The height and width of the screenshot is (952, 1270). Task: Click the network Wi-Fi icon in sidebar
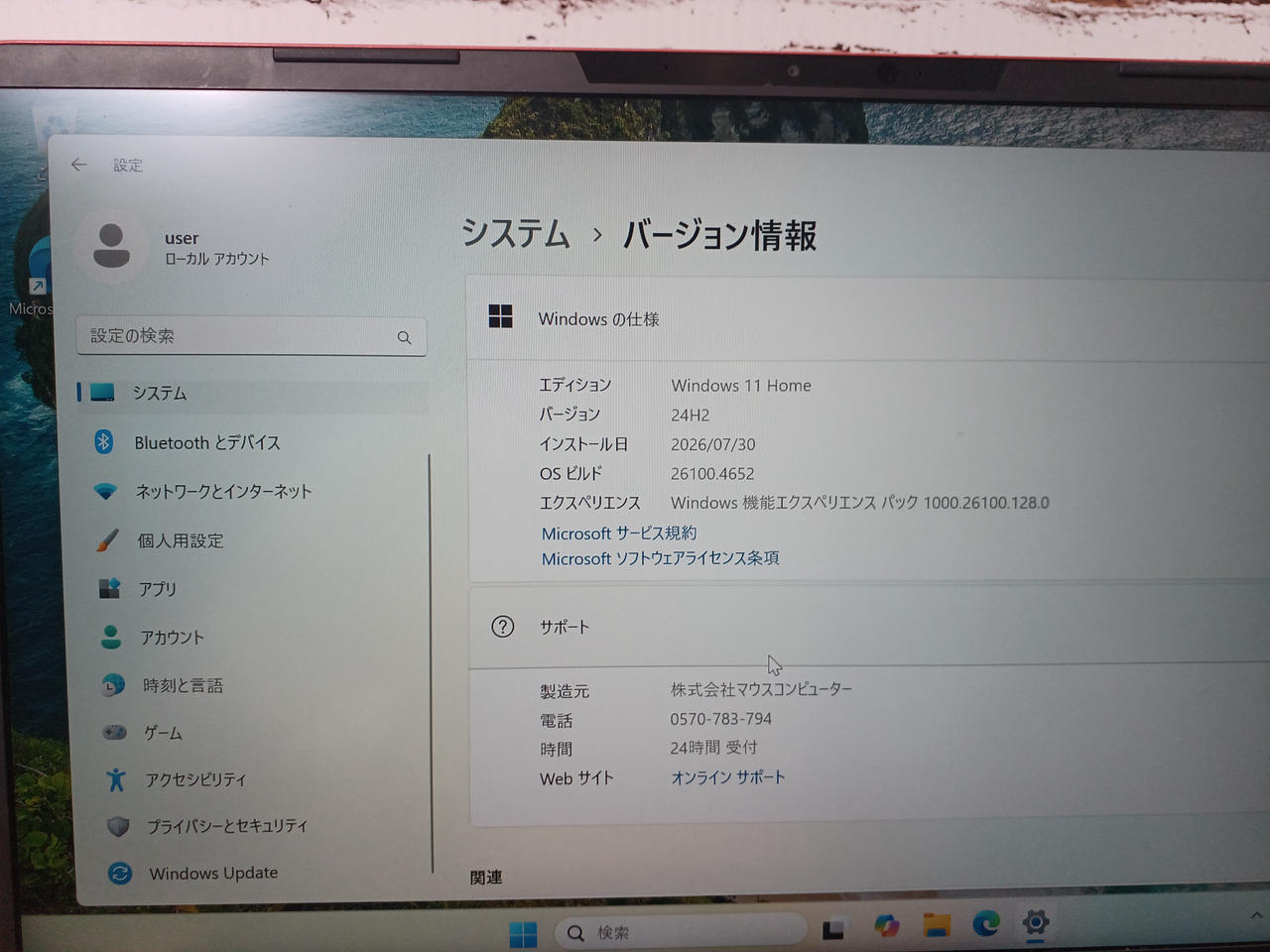coord(105,491)
